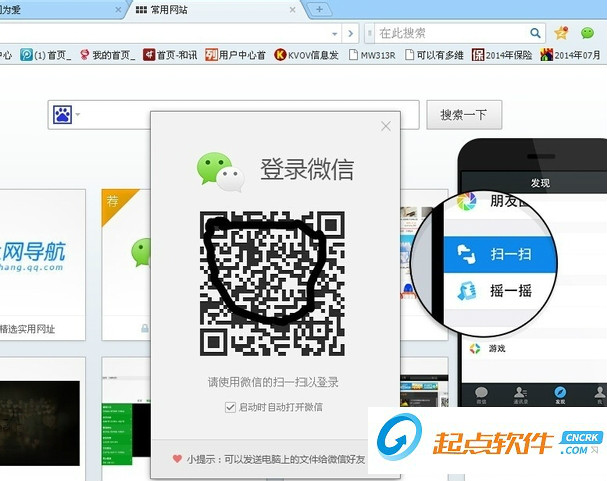Click the 发现 header on phone screen

click(x=540, y=183)
